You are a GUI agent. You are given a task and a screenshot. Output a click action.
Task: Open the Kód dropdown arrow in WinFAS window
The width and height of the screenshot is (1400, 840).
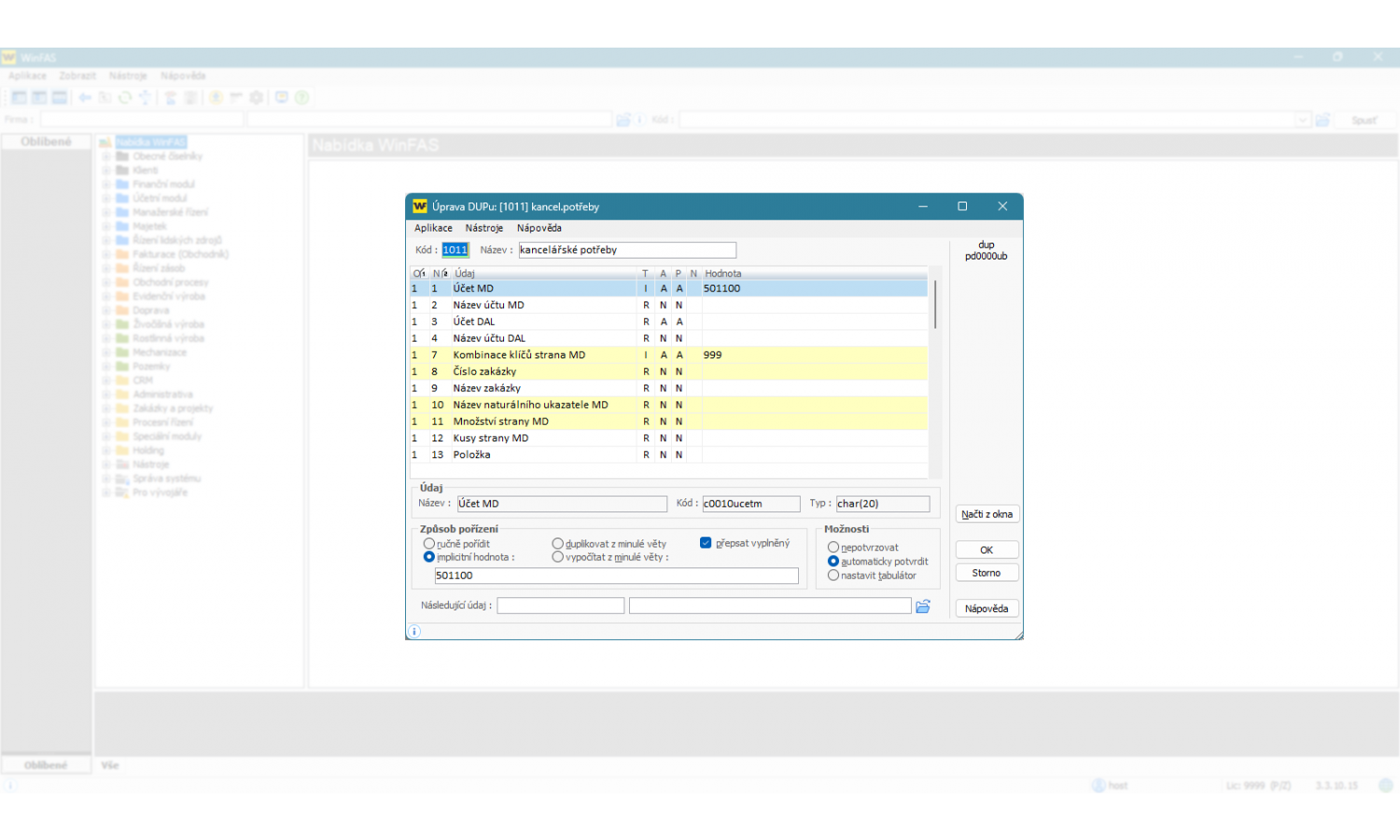(x=1303, y=119)
